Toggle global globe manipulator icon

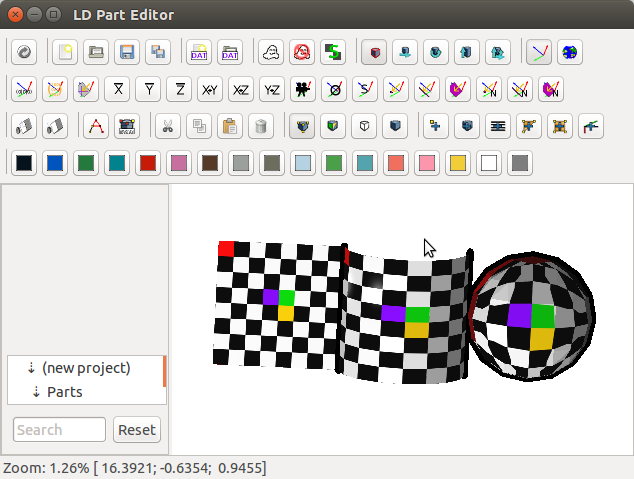(570, 52)
